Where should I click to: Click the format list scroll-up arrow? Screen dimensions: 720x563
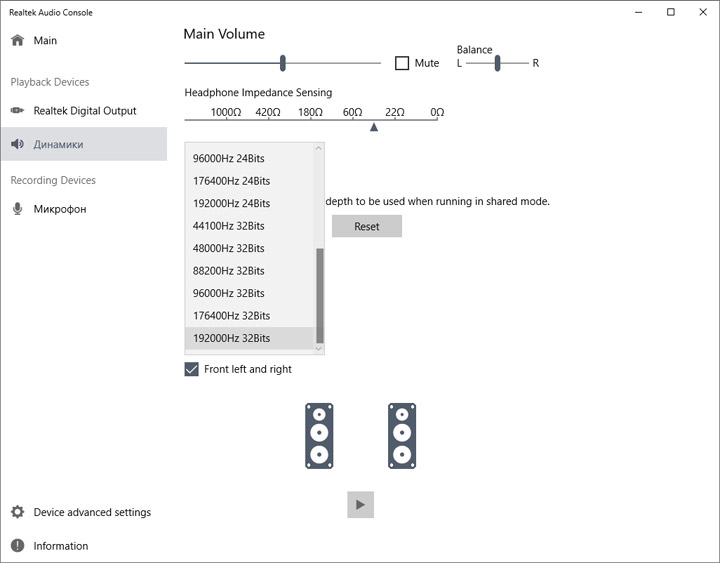pos(319,148)
